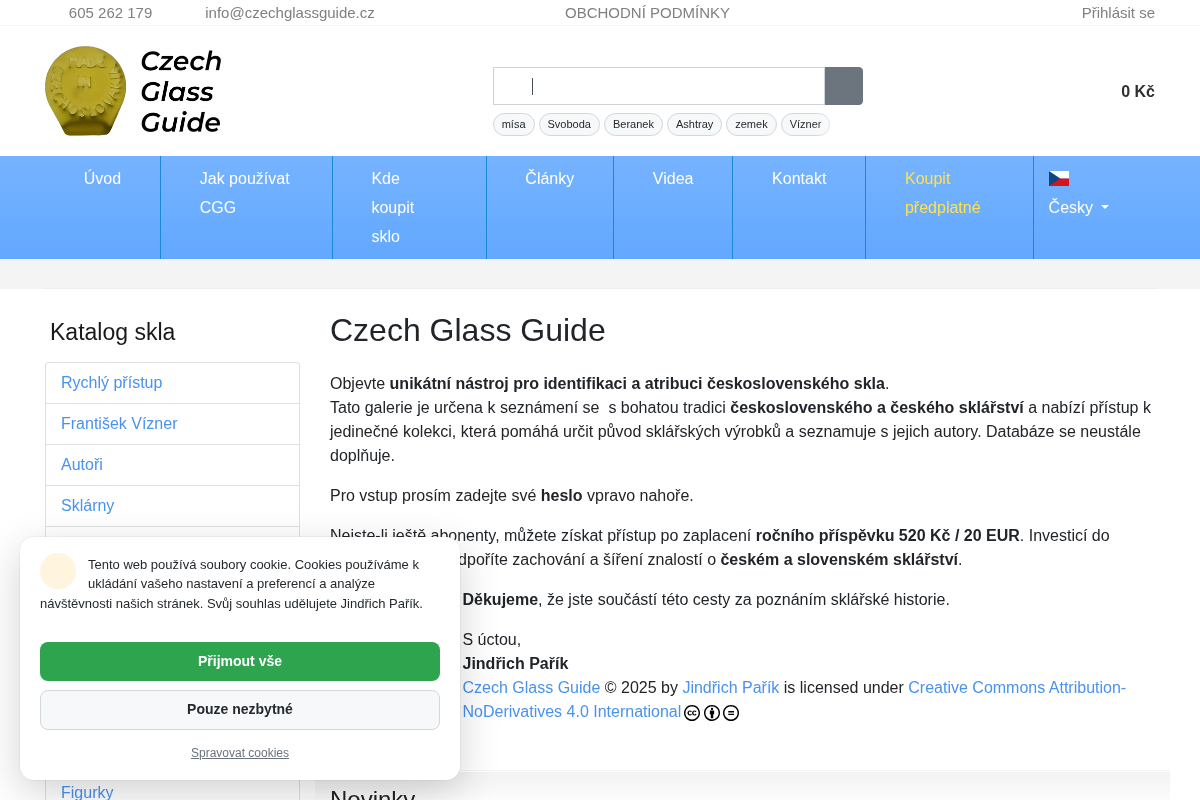The width and height of the screenshot is (1200, 800).
Task: Open Rychlý přístup in catalog sidebar
Action: tap(172, 383)
